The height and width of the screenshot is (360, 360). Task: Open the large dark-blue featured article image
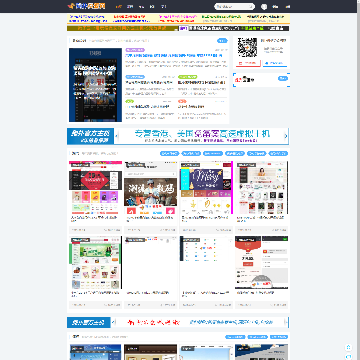(x=96, y=85)
